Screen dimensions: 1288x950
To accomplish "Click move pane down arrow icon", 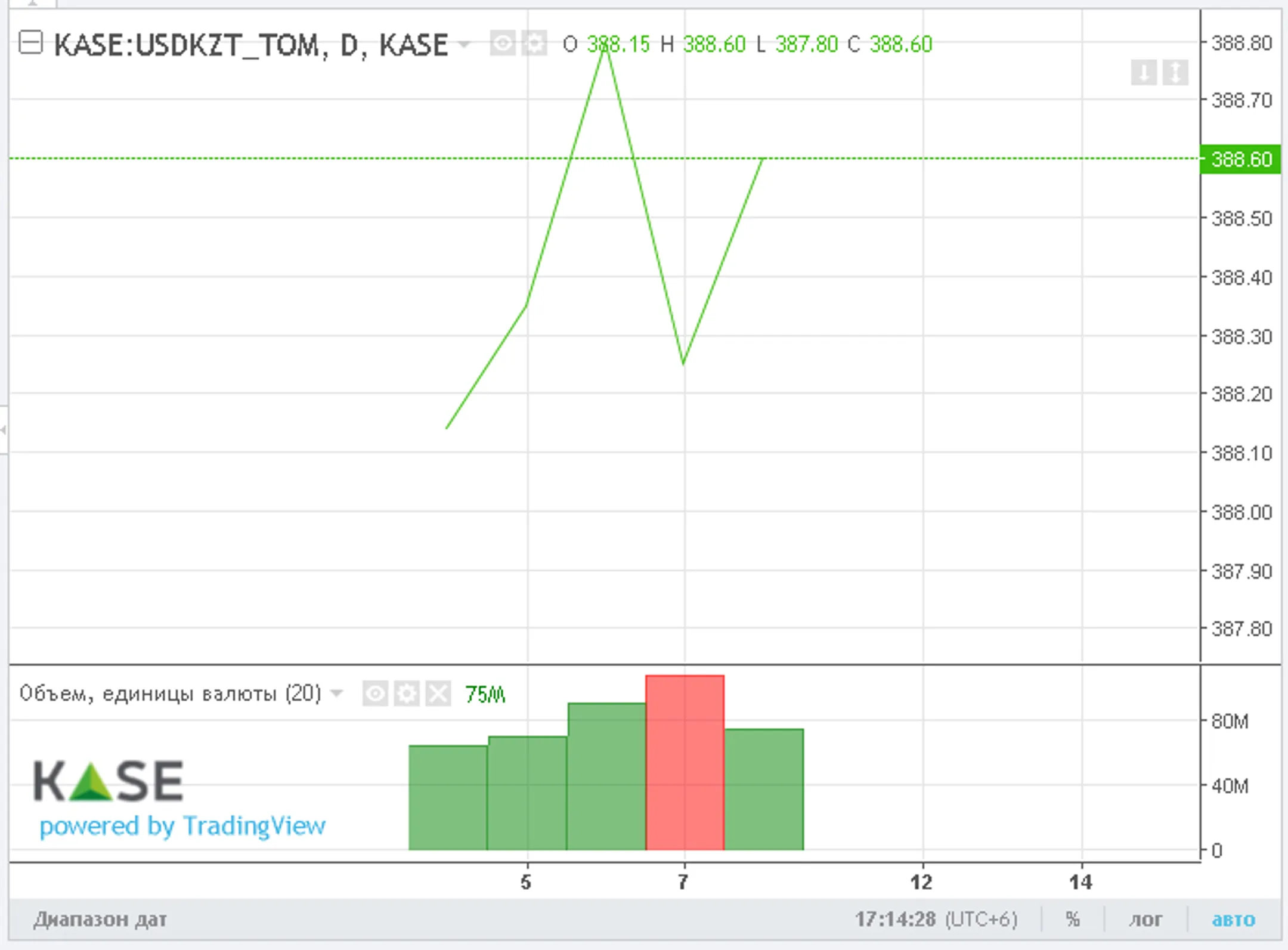I will (x=1143, y=73).
